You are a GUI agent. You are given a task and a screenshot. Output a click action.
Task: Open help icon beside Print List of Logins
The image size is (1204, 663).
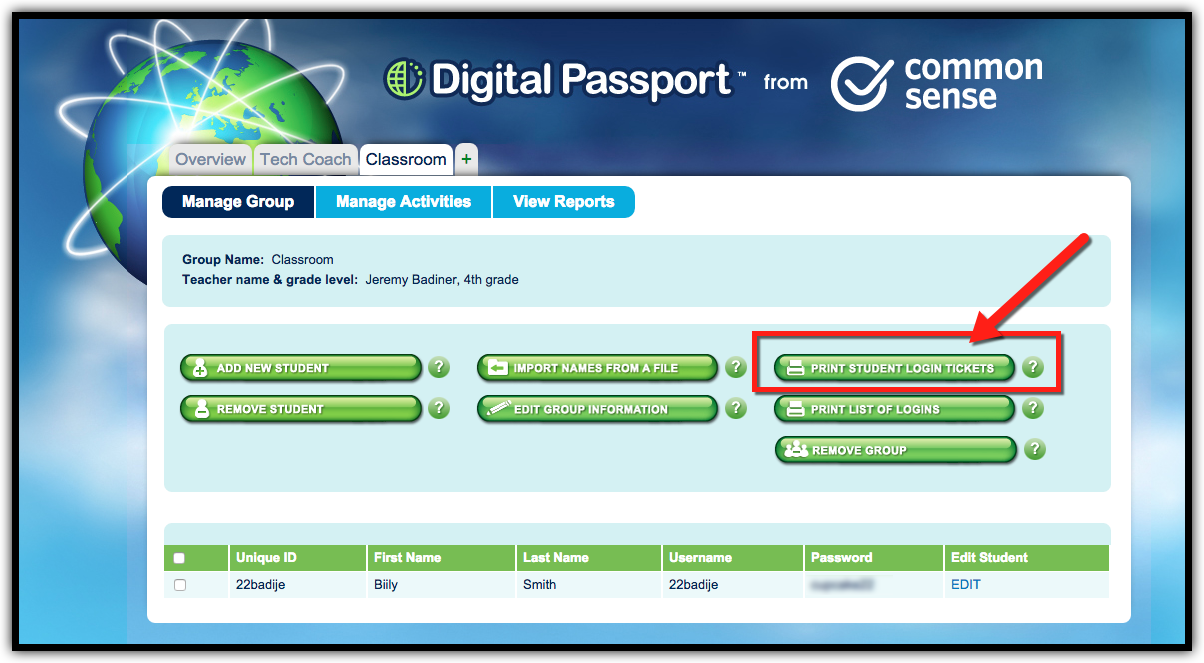[1033, 408]
